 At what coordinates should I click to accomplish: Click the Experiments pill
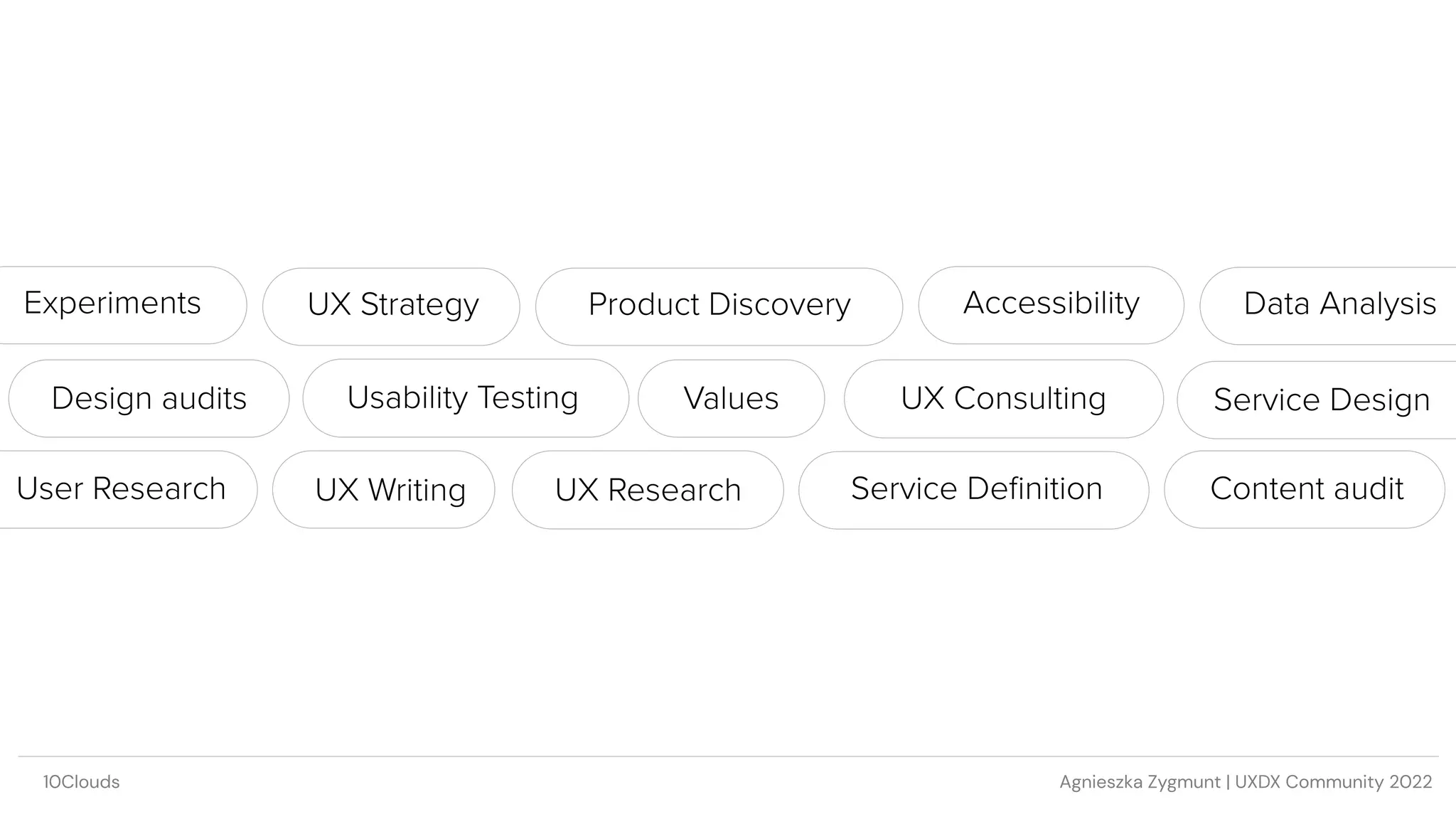click(114, 304)
